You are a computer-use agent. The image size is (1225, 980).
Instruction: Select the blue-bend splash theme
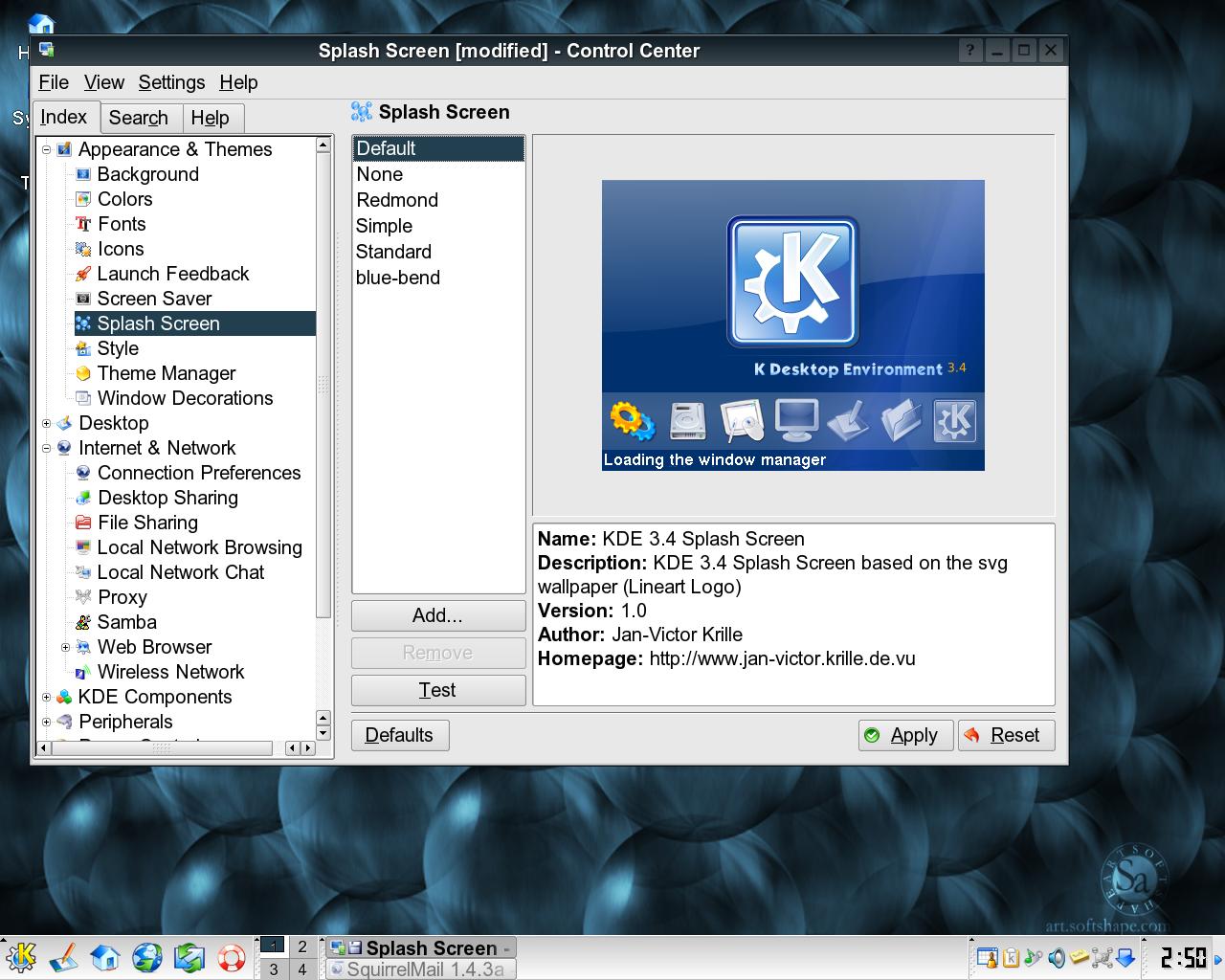pos(438,278)
